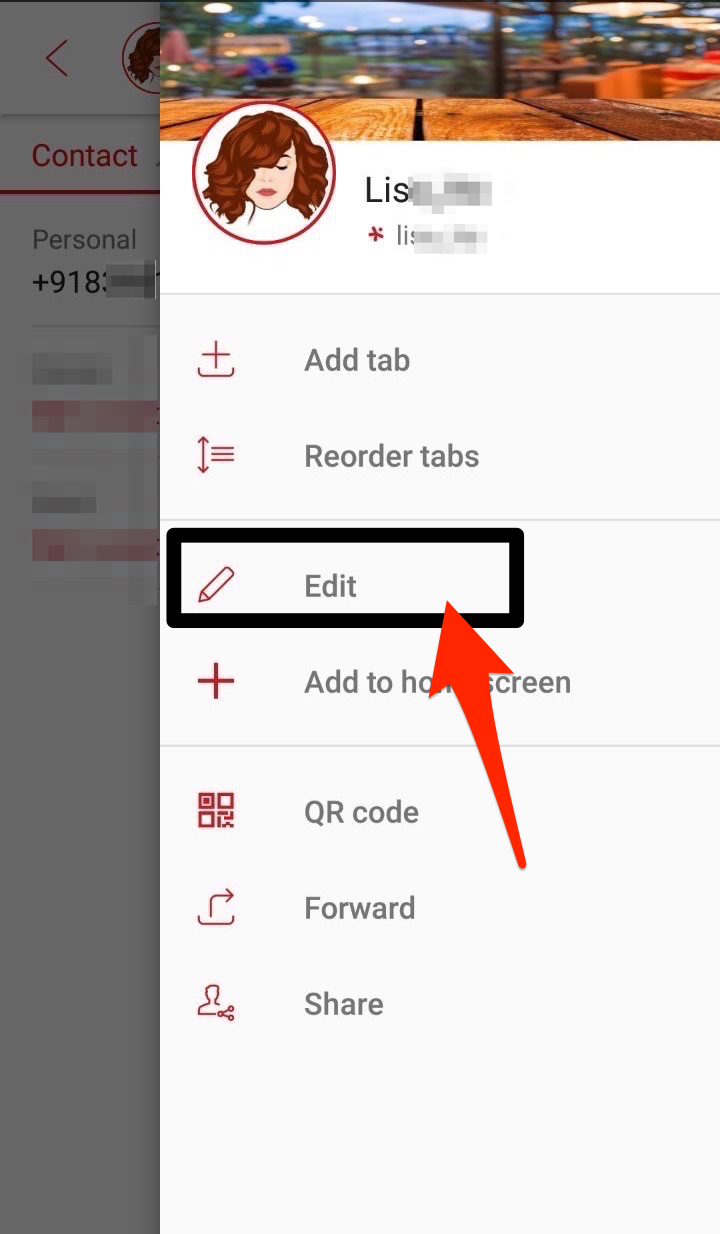The width and height of the screenshot is (720, 1234).
Task: Go back with the red chevron arrow
Action: (57, 58)
